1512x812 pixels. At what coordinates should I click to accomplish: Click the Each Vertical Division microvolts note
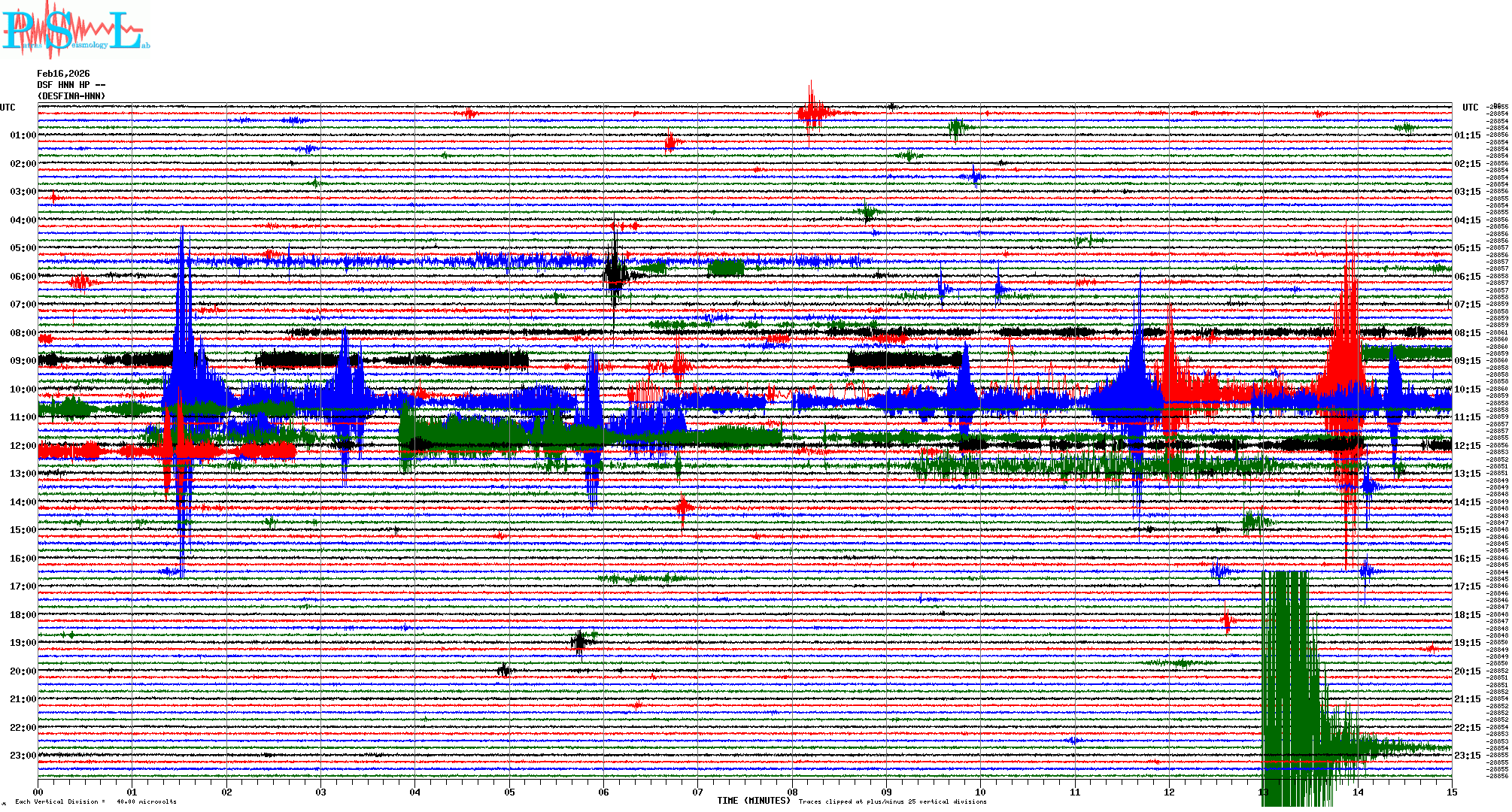[x=96, y=801]
